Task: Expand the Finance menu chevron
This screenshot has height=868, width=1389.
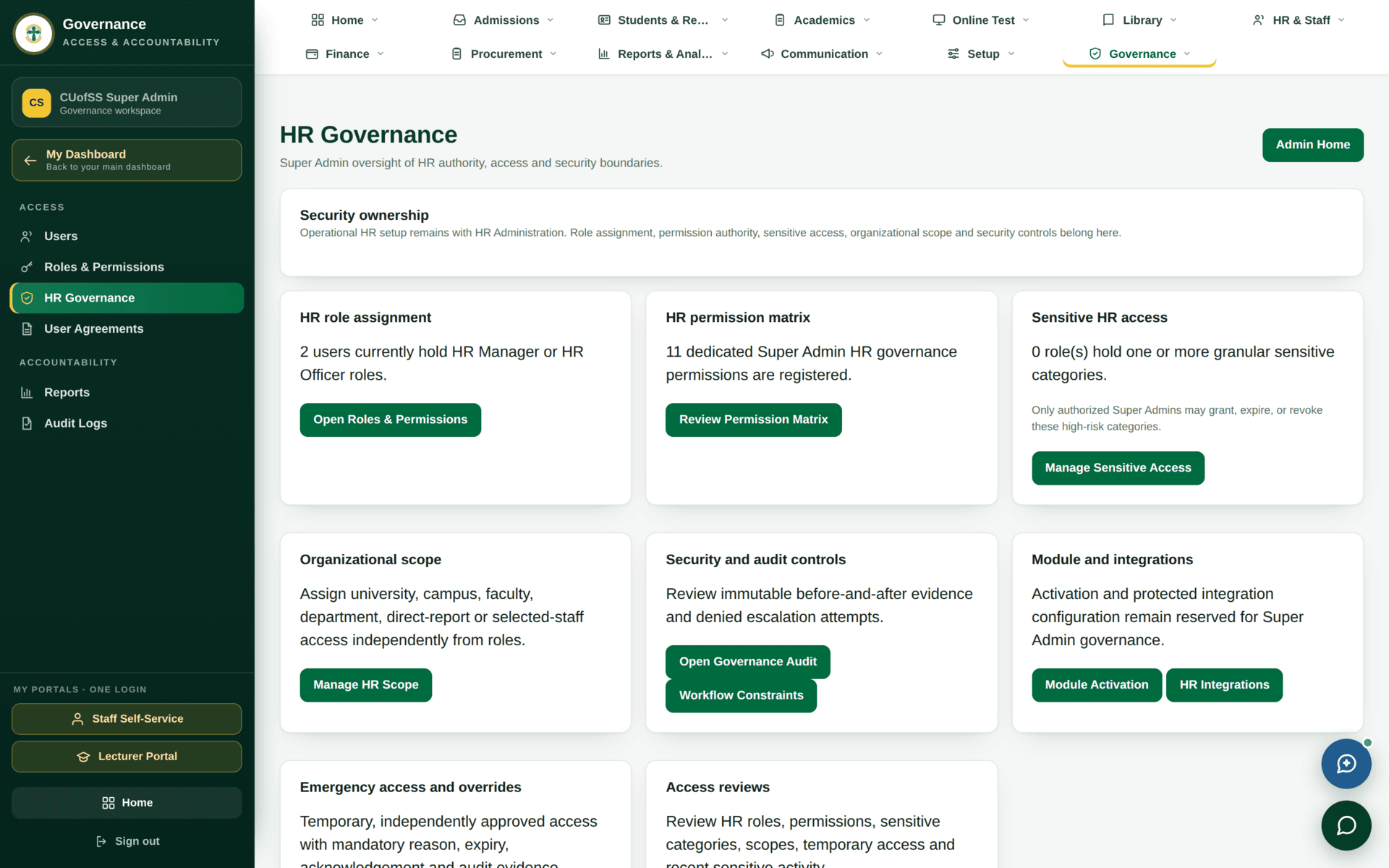Action: [x=381, y=54]
